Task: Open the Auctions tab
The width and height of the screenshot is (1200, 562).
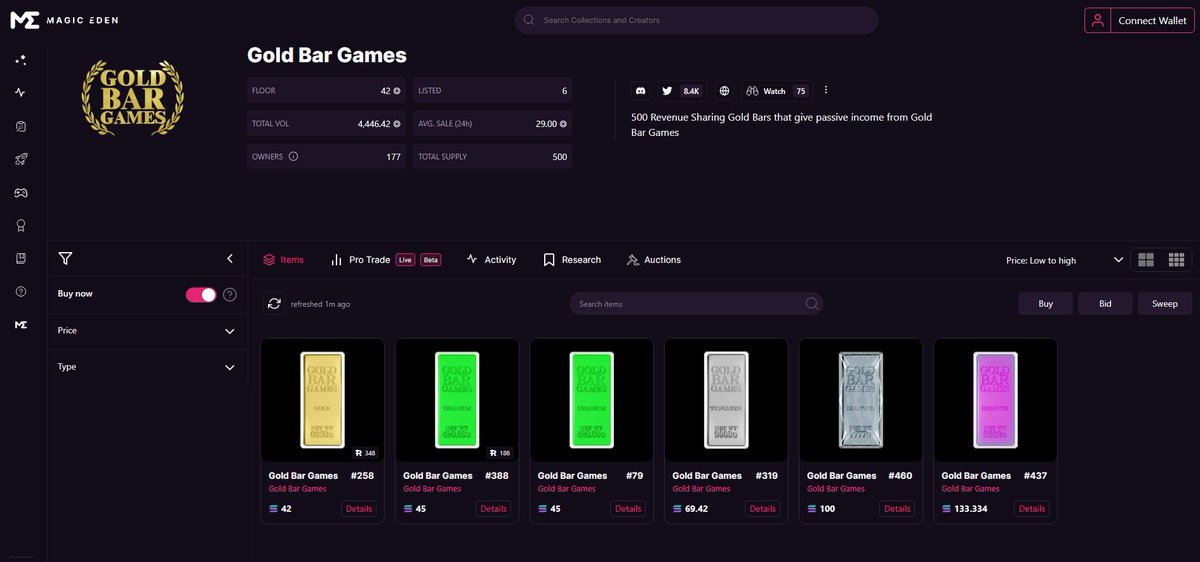Action: coord(654,260)
